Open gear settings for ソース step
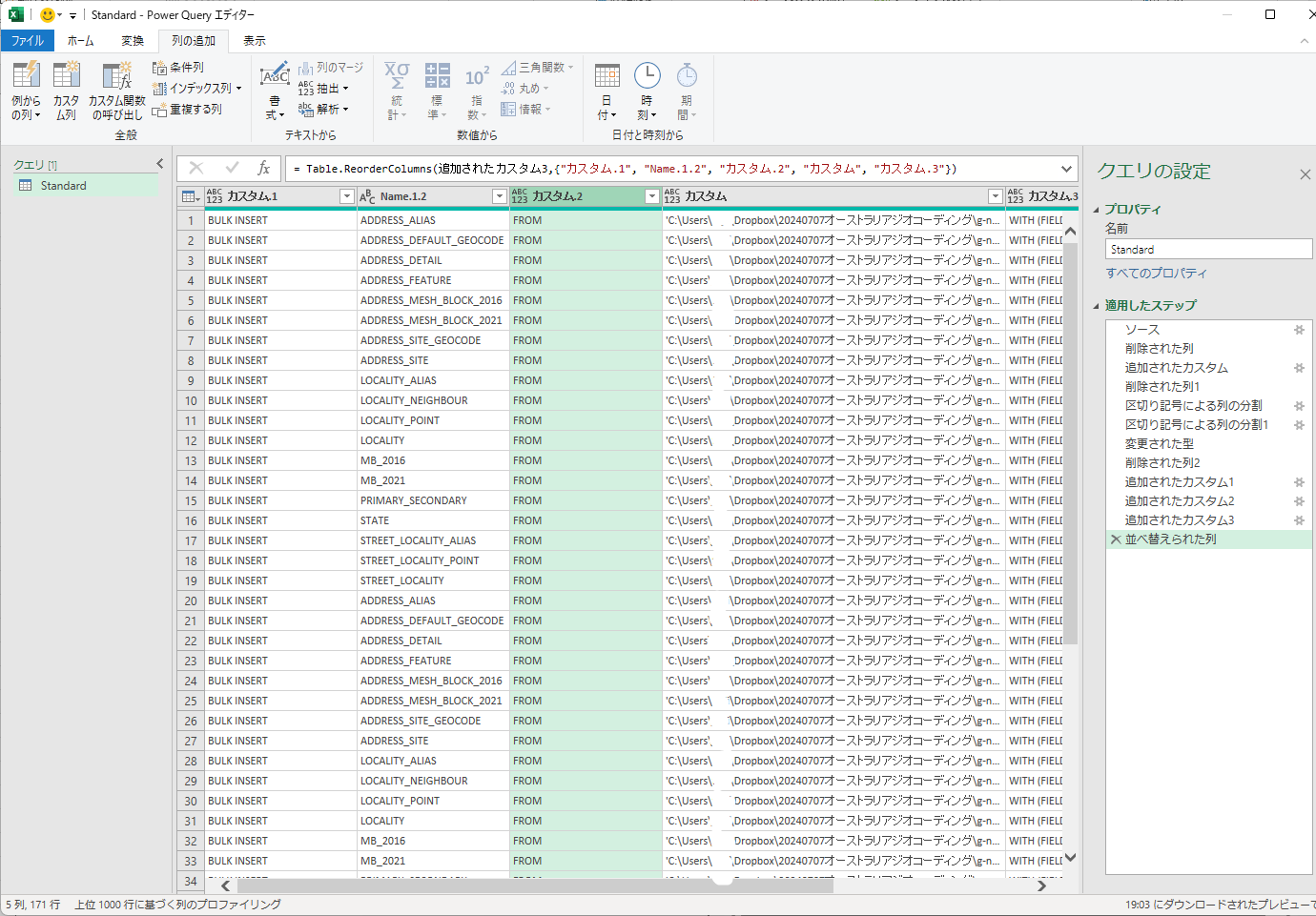1316x916 pixels. pos(1299,330)
